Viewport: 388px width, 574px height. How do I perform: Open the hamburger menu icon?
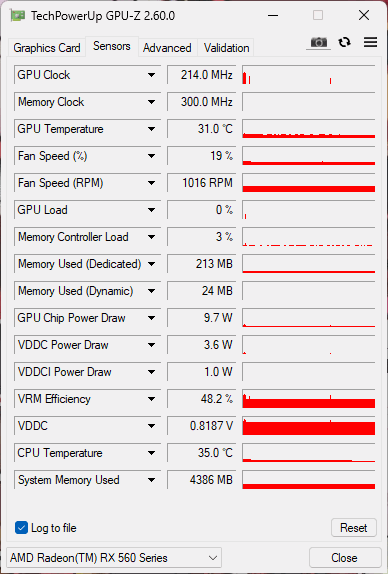[370, 42]
